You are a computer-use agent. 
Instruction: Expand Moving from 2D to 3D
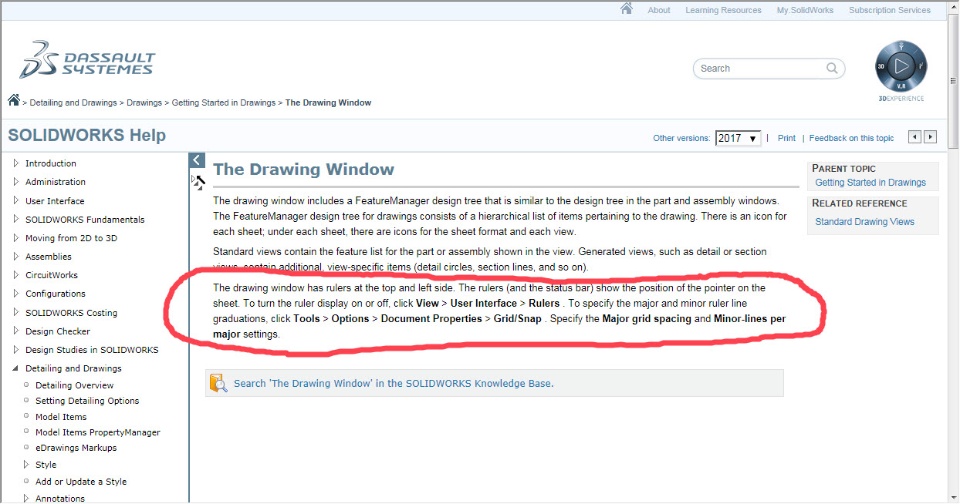tap(16, 238)
